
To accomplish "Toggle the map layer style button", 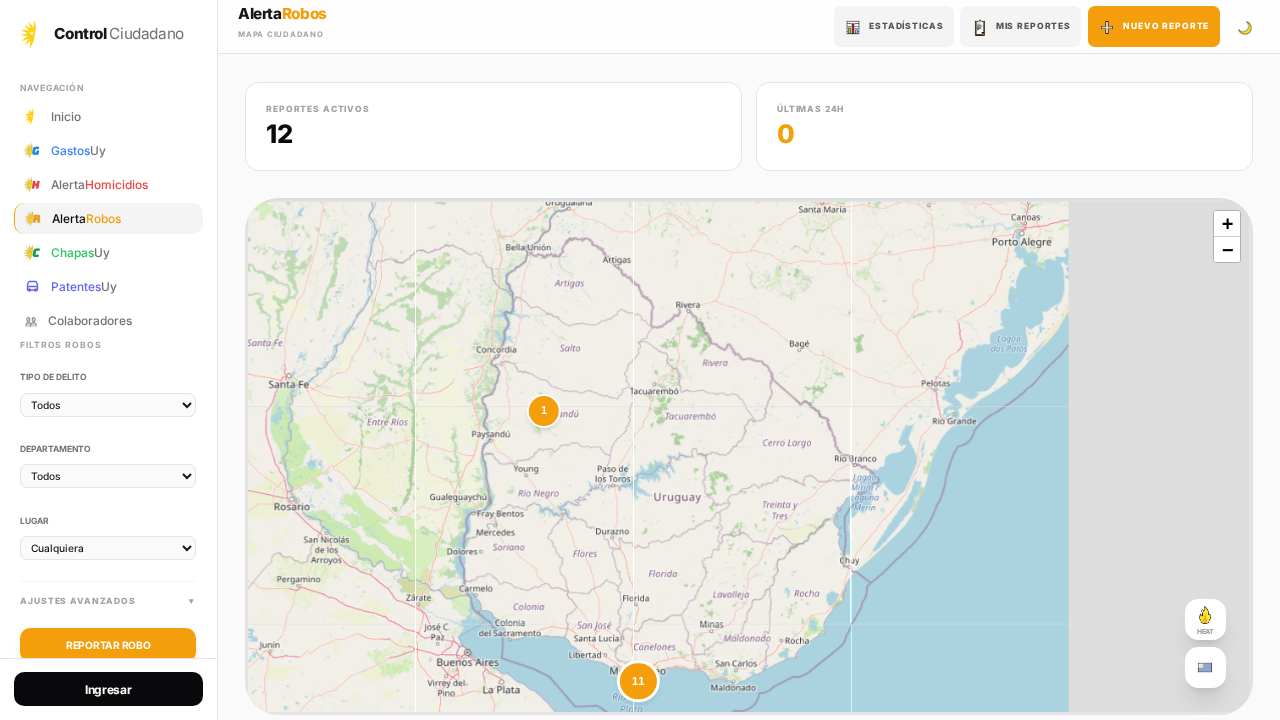I will pos(1205,667).
